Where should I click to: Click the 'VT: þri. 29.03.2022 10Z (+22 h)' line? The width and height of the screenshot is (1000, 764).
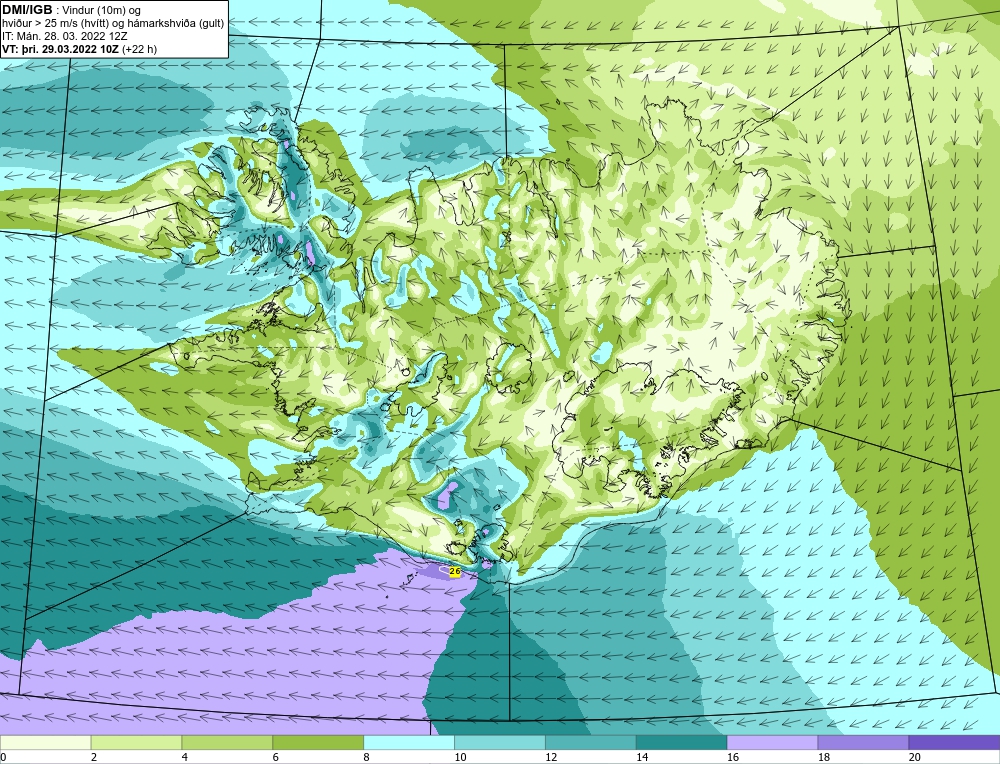point(80,48)
